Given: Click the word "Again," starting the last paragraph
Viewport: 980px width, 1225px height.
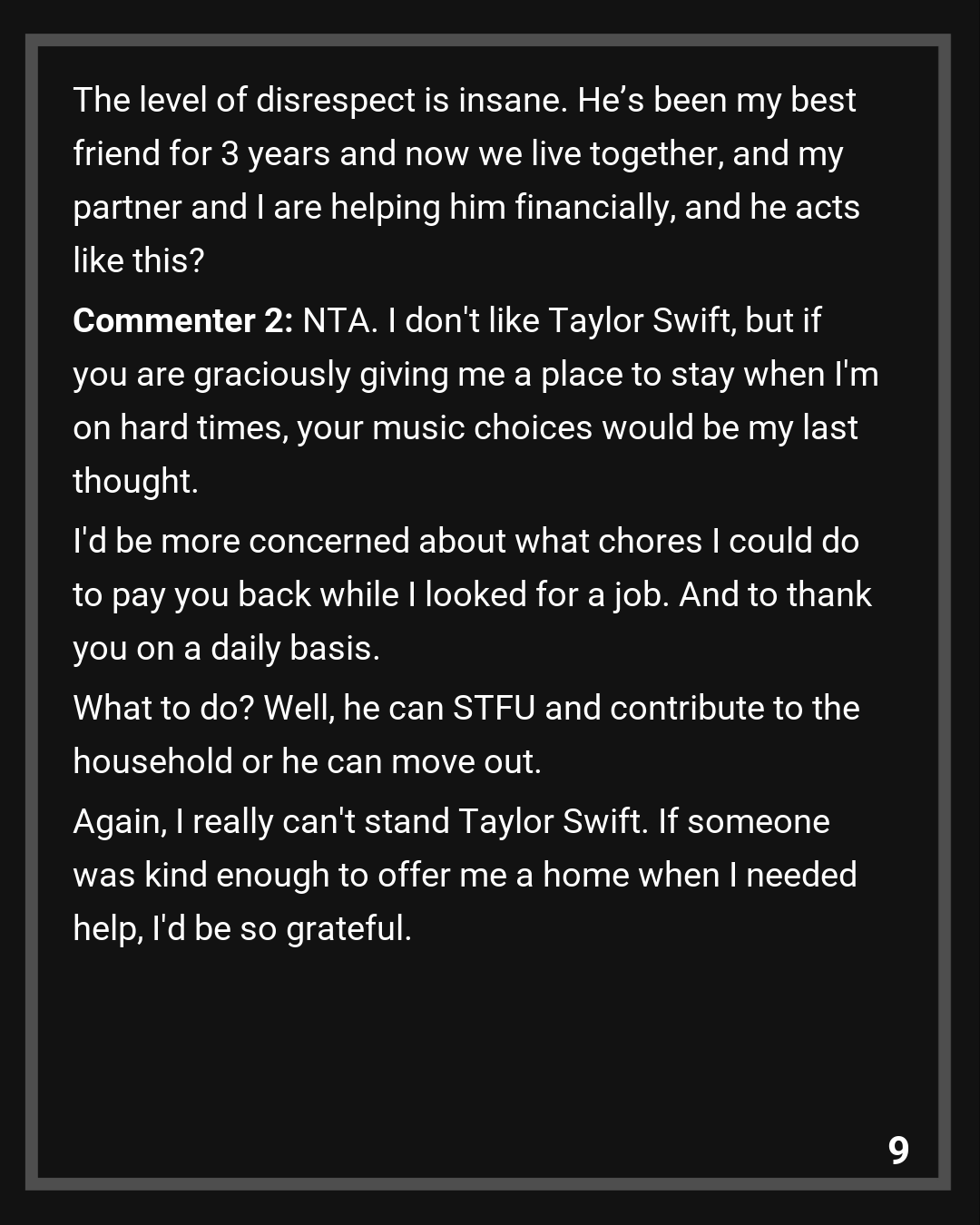Looking at the screenshot, I should tap(120, 821).
